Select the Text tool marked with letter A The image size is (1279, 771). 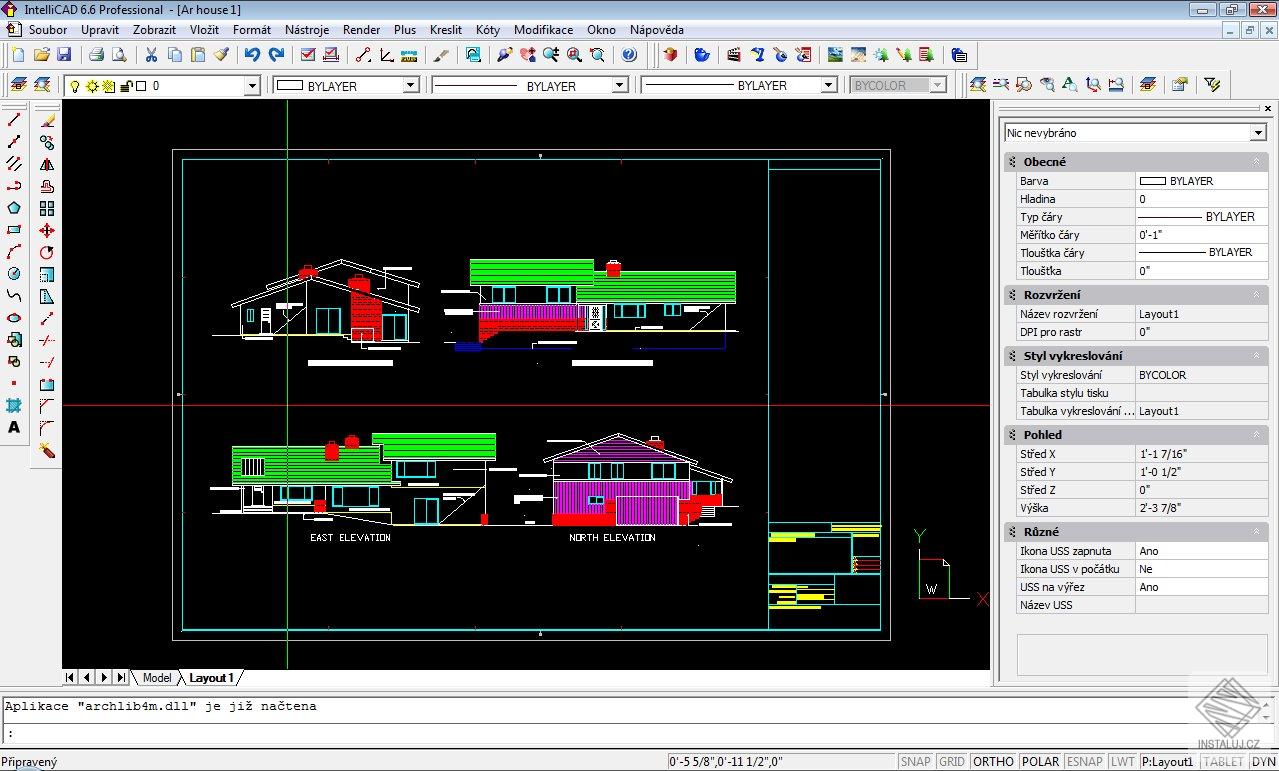(14, 427)
